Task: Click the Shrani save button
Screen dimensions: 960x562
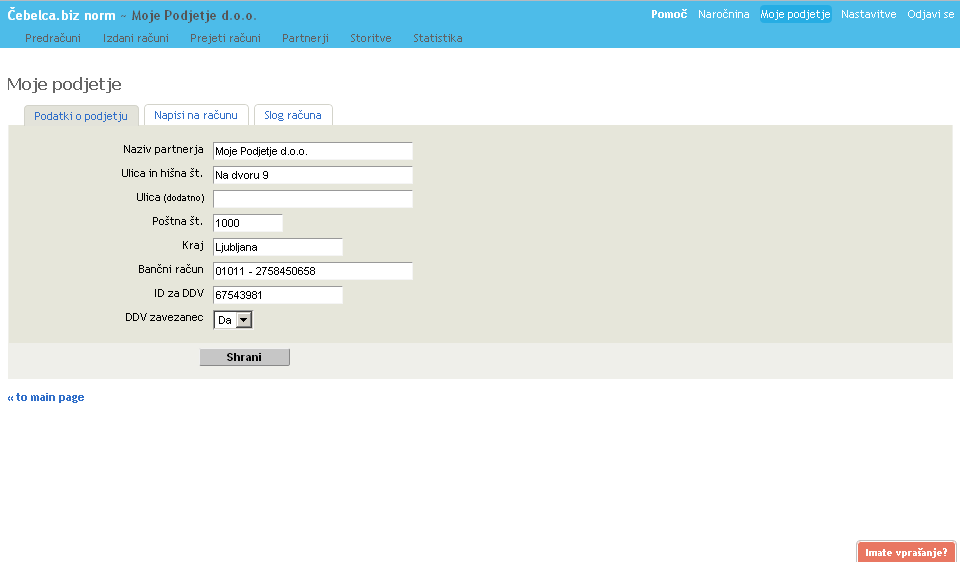Action: point(244,357)
